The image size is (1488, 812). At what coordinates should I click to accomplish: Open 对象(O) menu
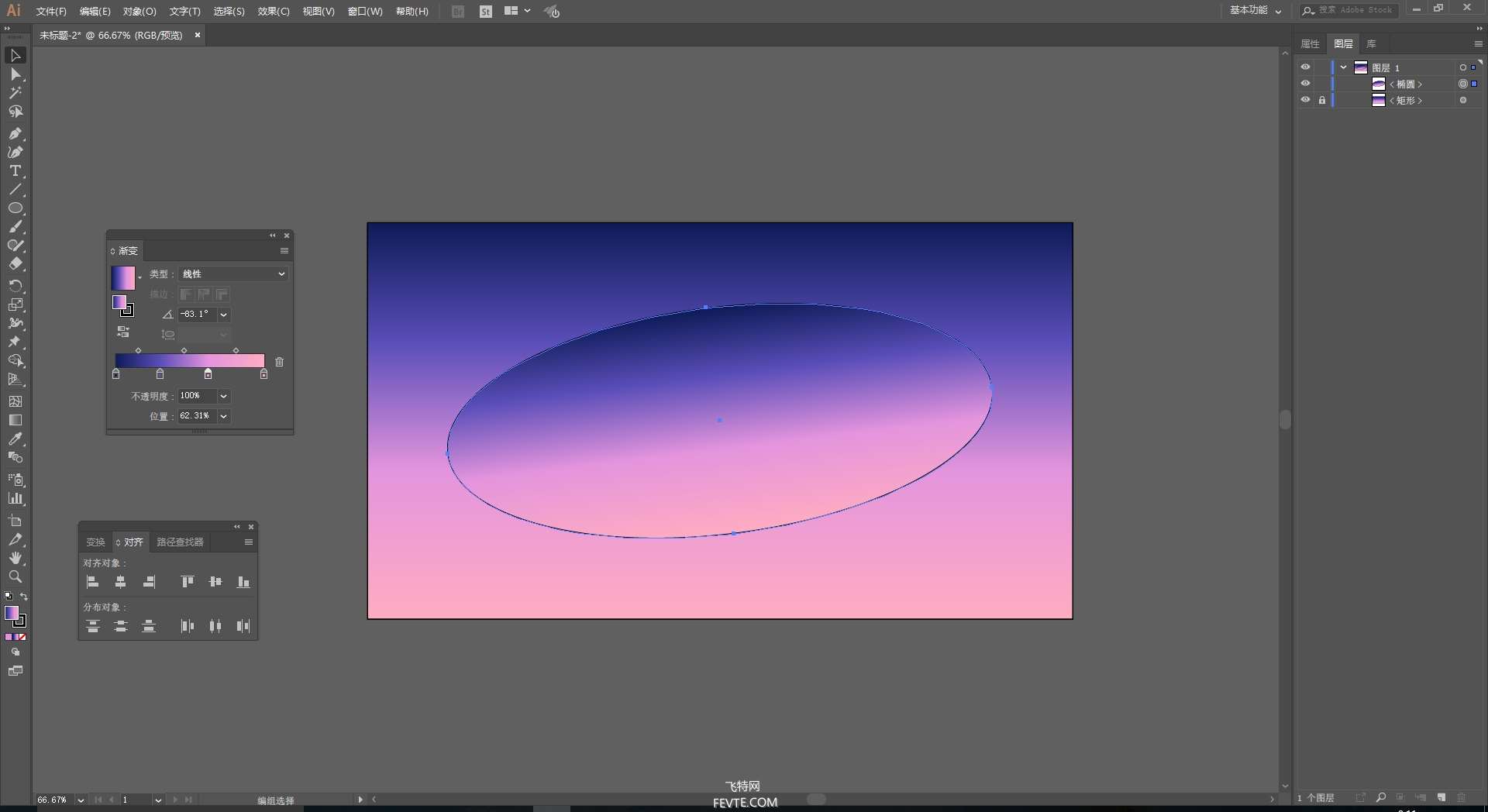click(x=139, y=12)
